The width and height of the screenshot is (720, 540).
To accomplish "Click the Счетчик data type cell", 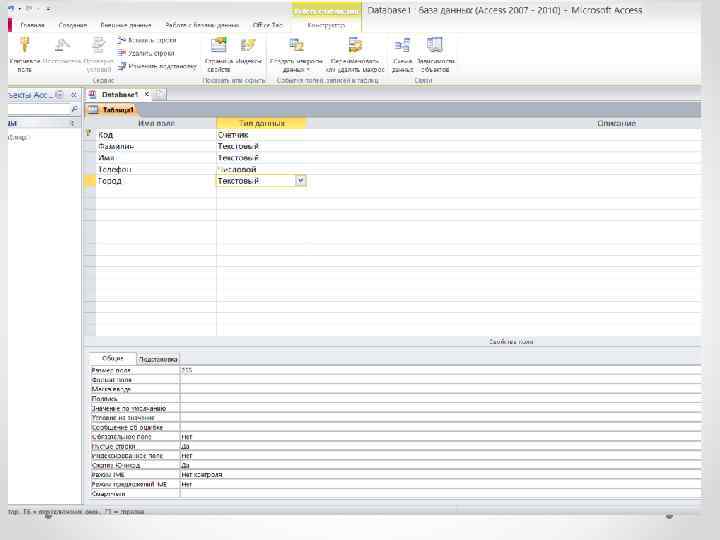I will (x=261, y=135).
